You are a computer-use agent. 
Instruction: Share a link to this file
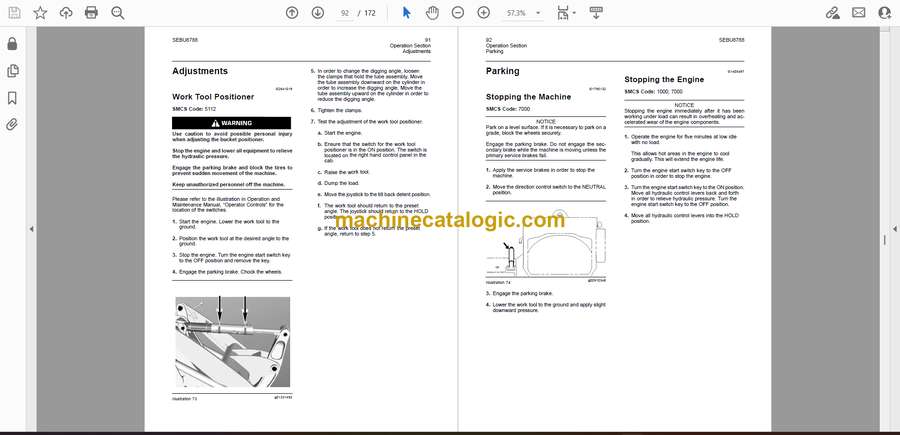coord(833,13)
